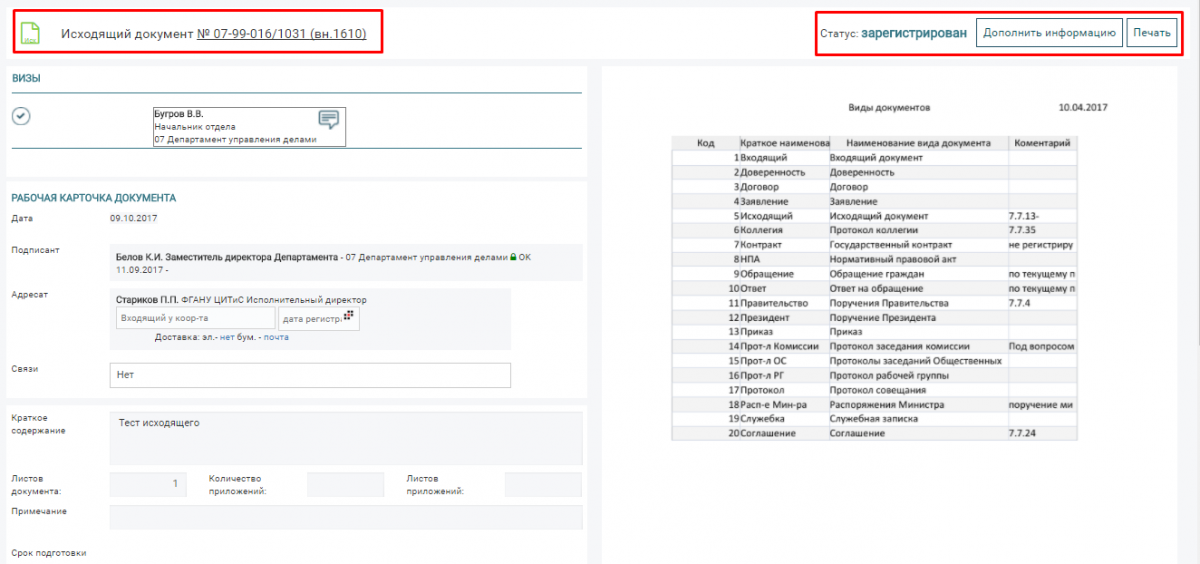Click the Листов приложений field

[543, 484]
